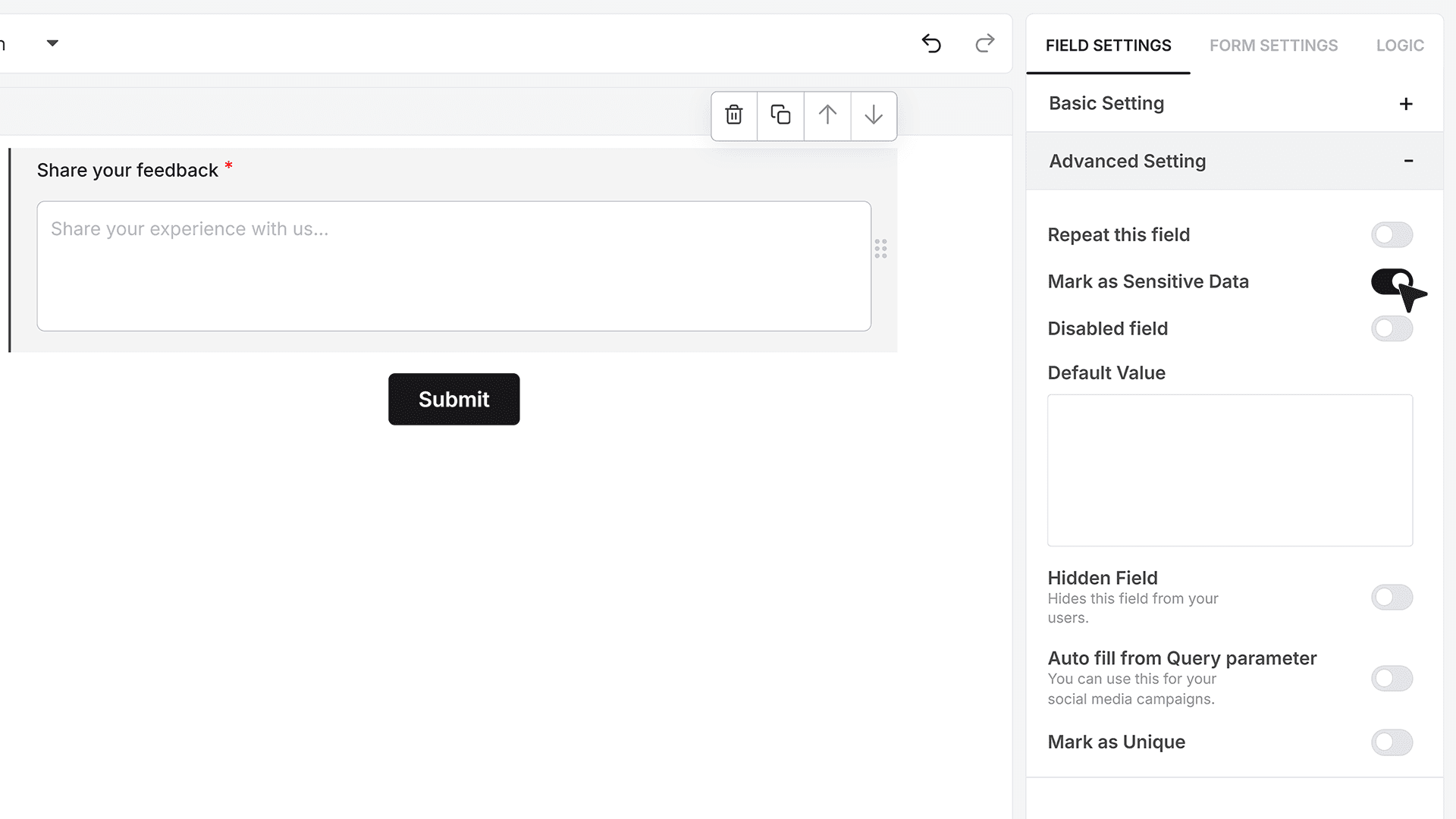Delete the field with trash icon

(x=734, y=115)
